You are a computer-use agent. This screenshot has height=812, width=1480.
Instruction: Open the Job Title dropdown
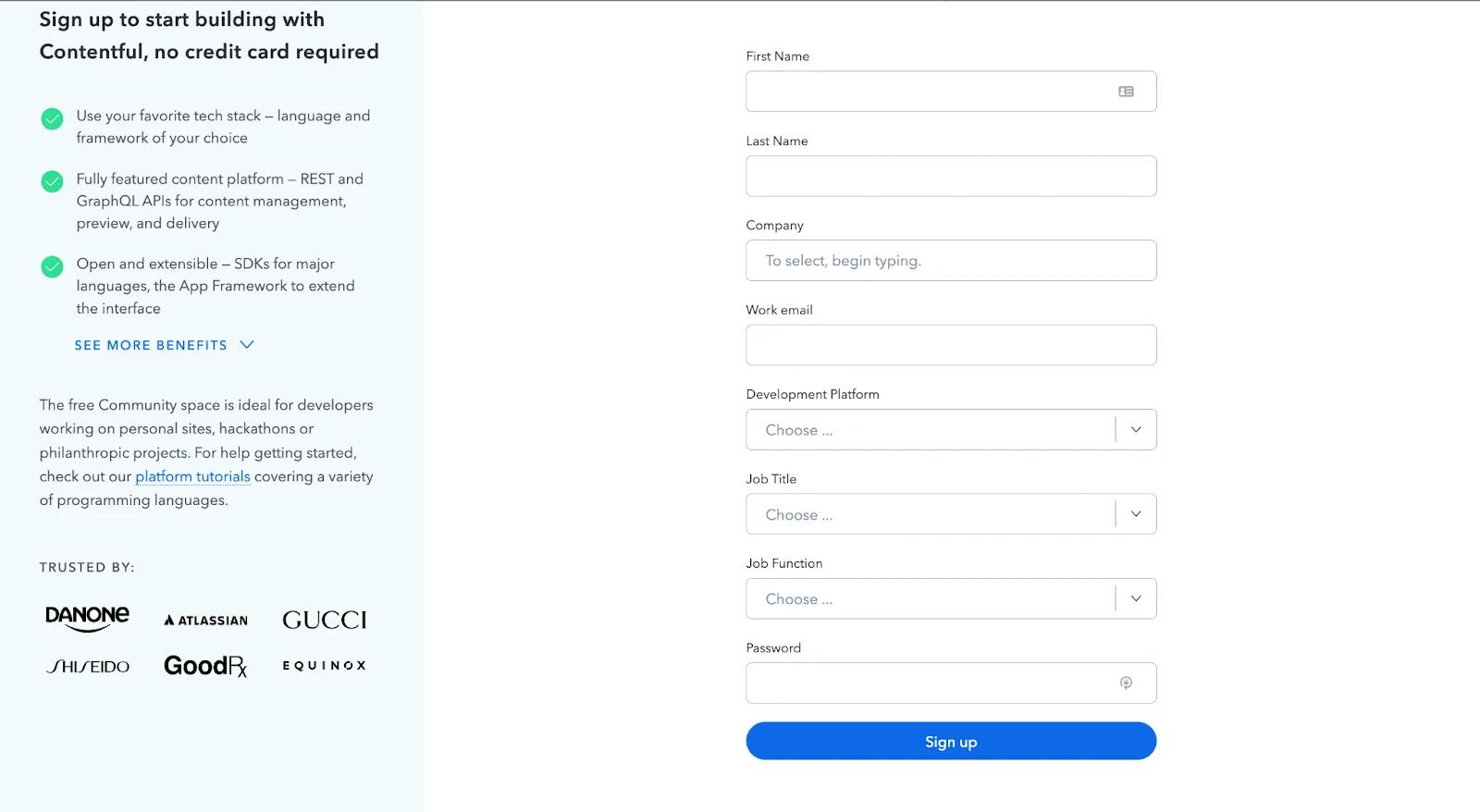950,514
